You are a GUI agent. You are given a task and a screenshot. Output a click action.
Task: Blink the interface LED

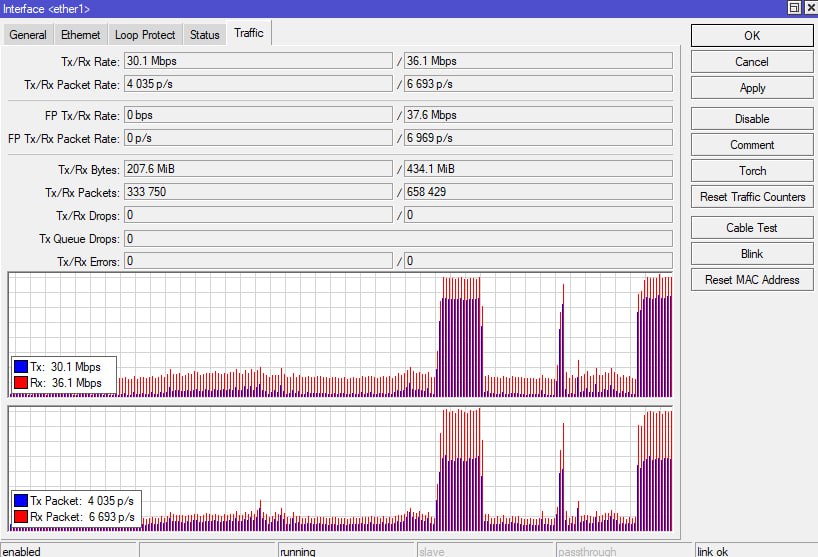(x=752, y=254)
